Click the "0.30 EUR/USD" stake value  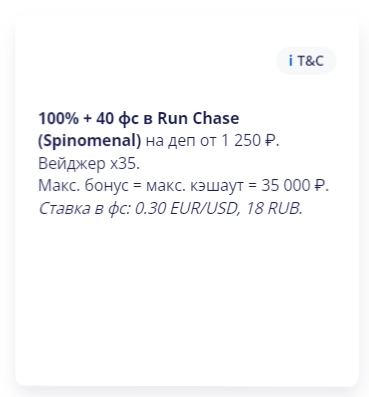[x=186, y=208]
